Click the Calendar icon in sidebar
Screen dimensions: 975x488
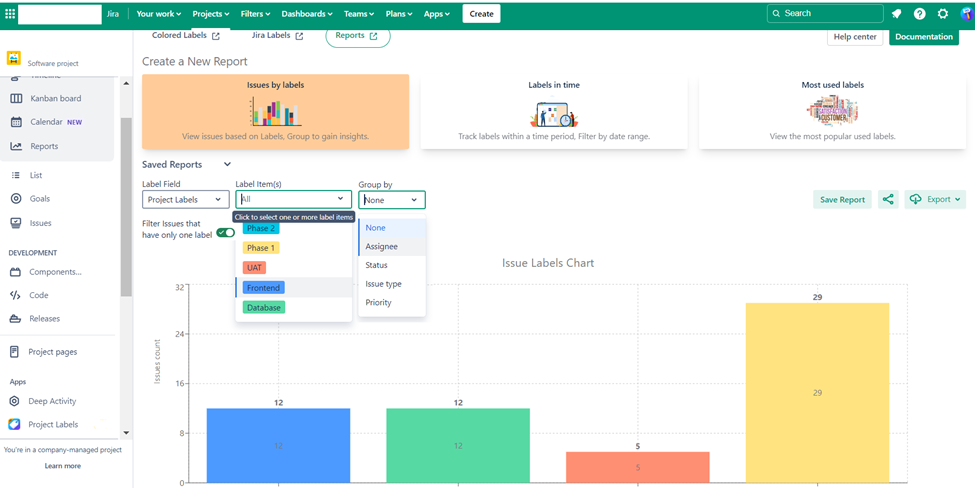pos(17,122)
